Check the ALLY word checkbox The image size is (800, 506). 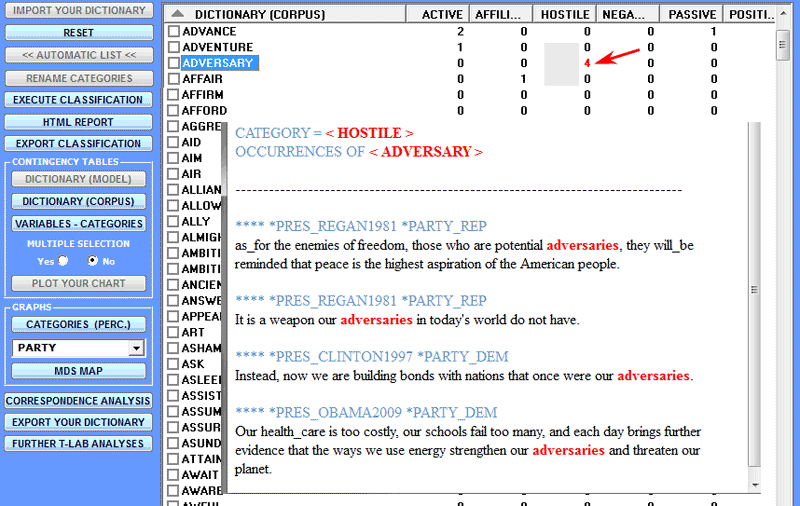[173, 221]
